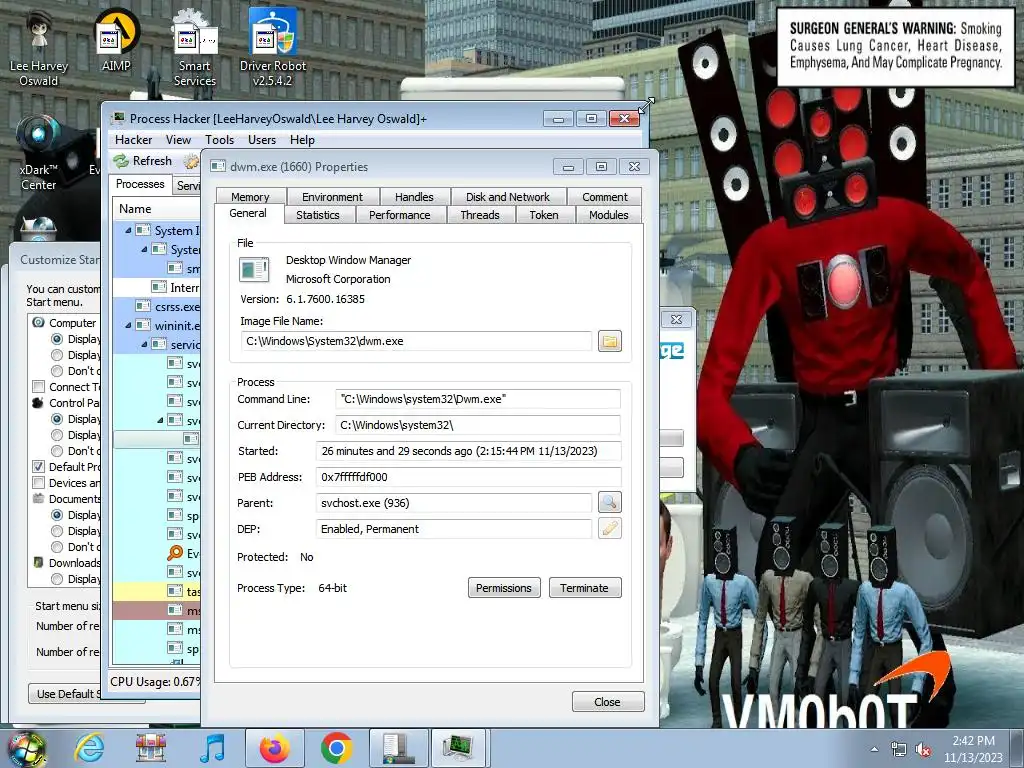The image size is (1024, 768).
Task: Click the dwm.exe file icon in File group
Action: pyautogui.click(x=254, y=270)
